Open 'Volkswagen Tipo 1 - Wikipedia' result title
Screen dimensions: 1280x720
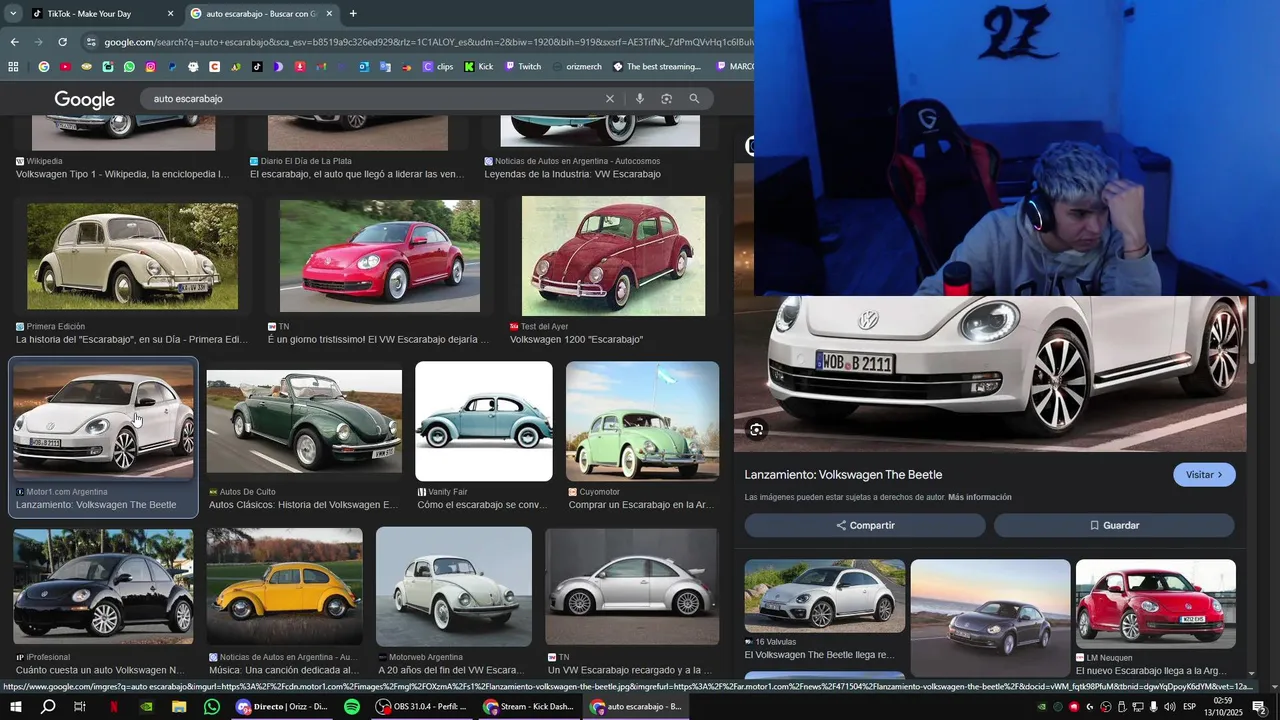tap(122, 174)
